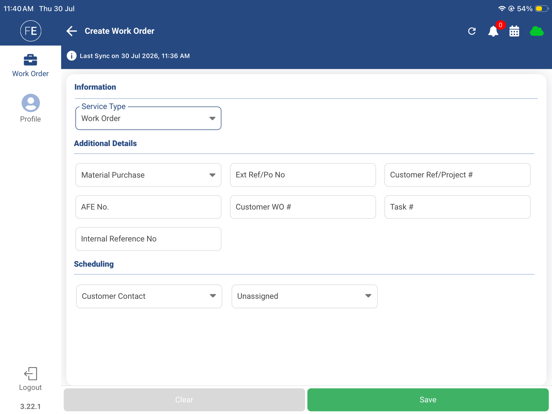Tap the 11:40 AM clock in status bar
This screenshot has height=414, width=552.
(x=19, y=8)
